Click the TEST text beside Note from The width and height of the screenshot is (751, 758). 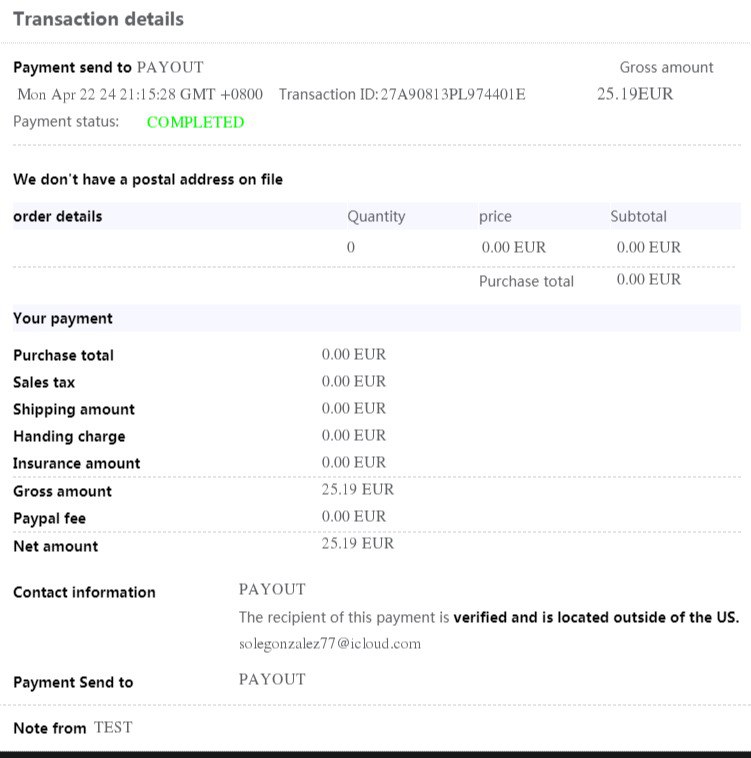[x=113, y=727]
